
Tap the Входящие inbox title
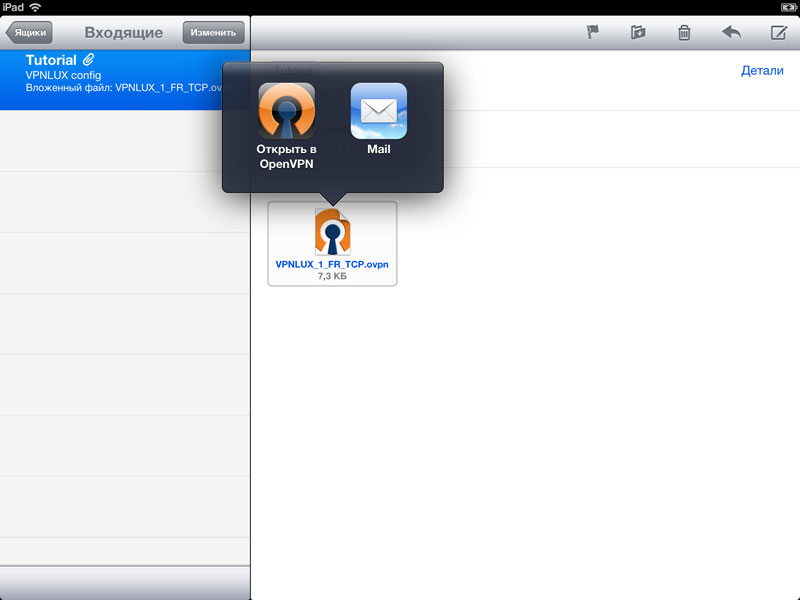[x=123, y=33]
